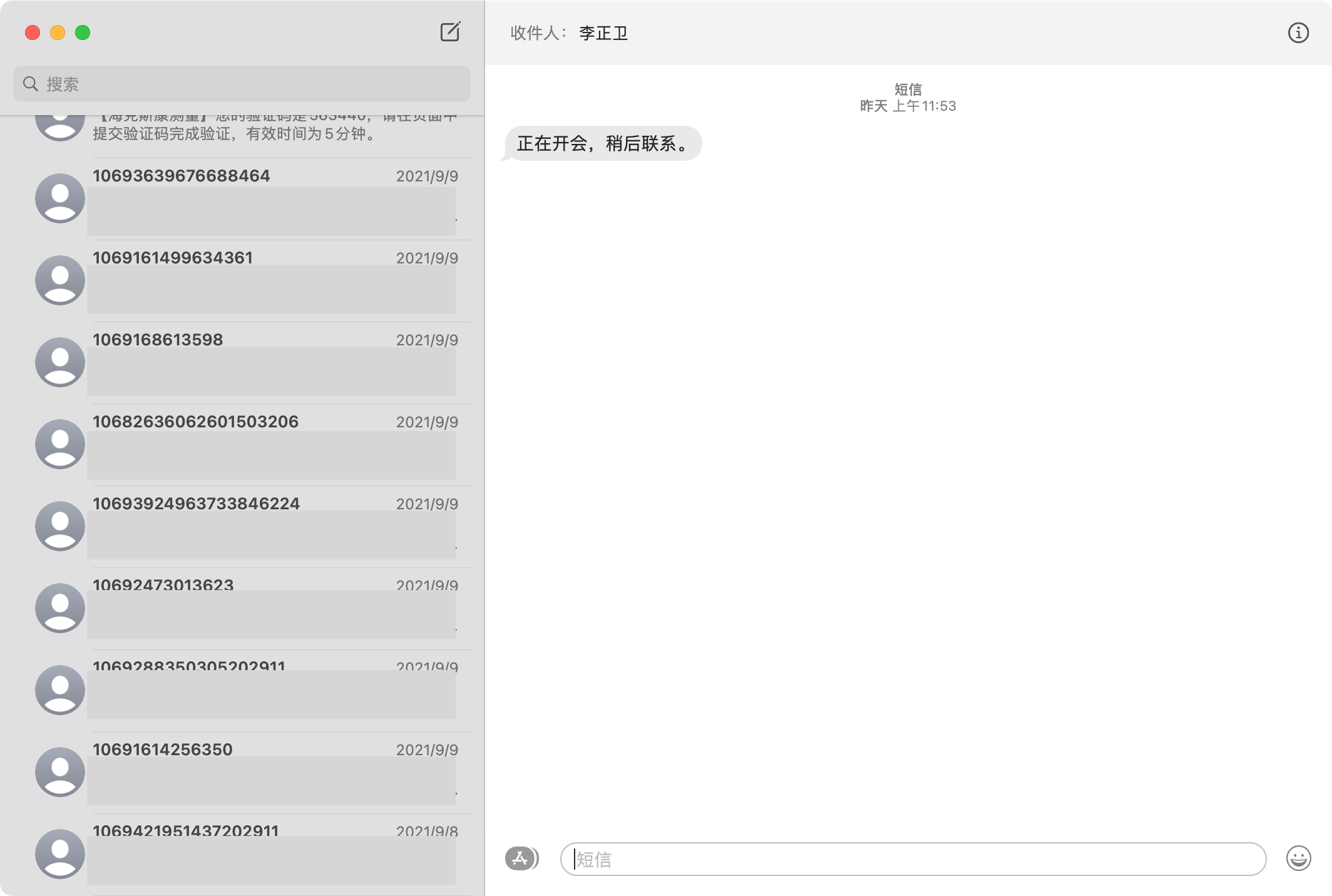Open the emoji picker smiley icon
This screenshot has width=1332, height=896.
[1298, 858]
